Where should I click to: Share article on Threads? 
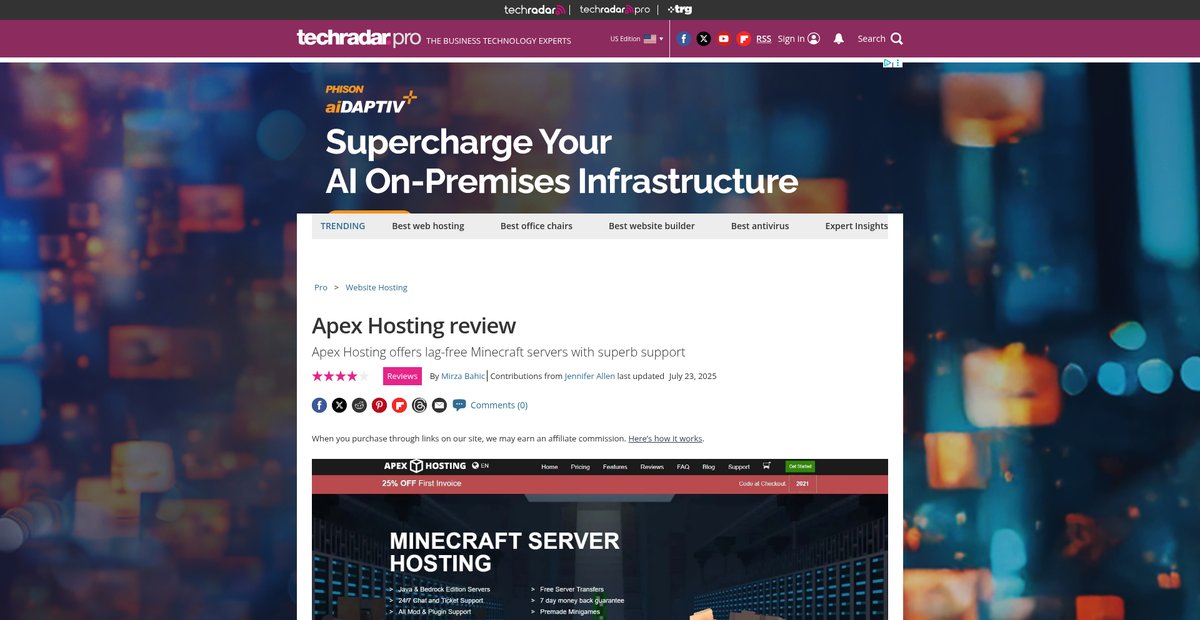pyautogui.click(x=419, y=405)
